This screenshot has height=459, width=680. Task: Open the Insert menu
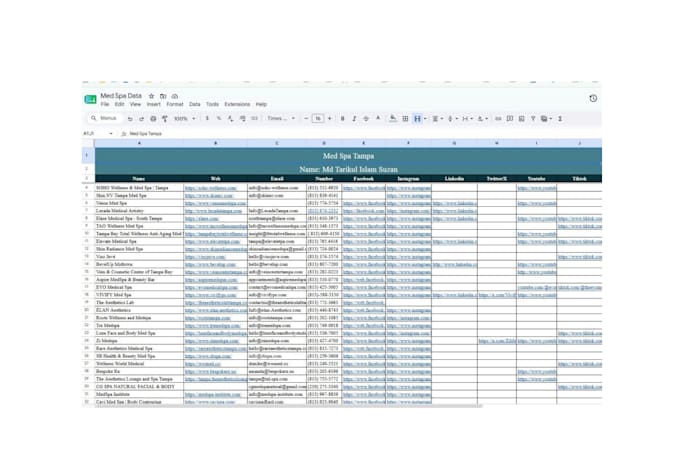154,105
